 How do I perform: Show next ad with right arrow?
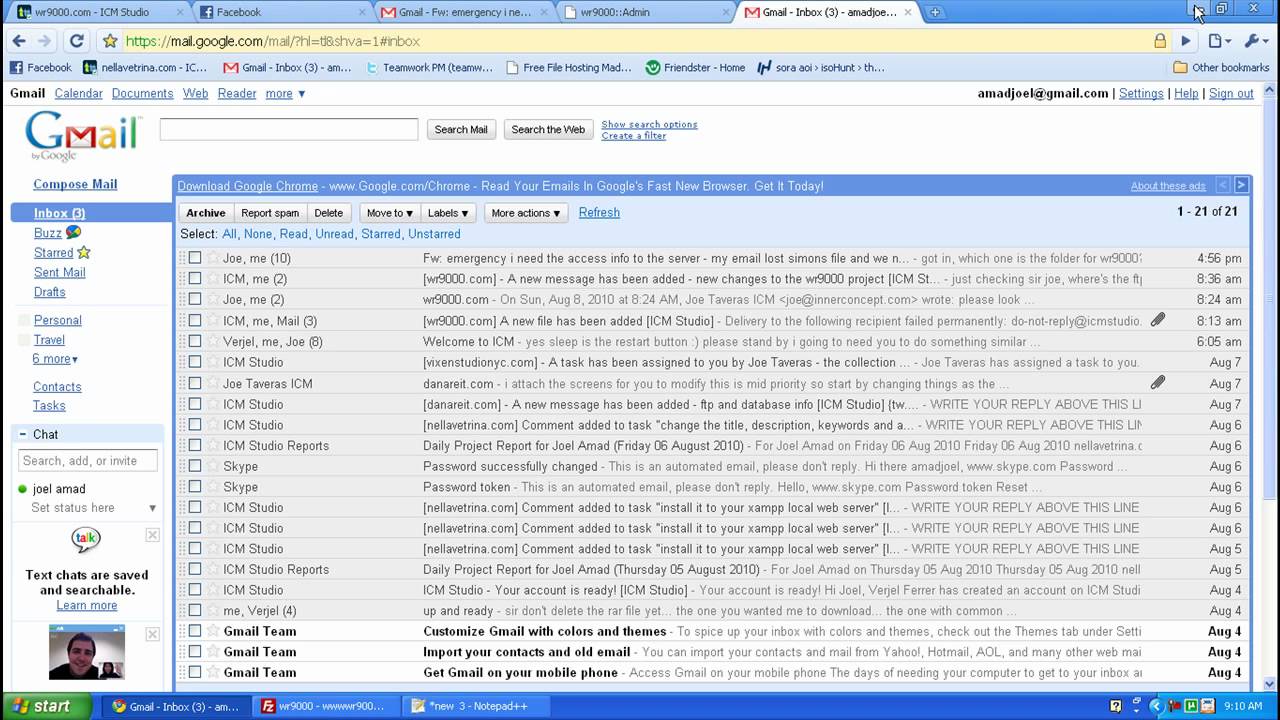coord(1241,185)
